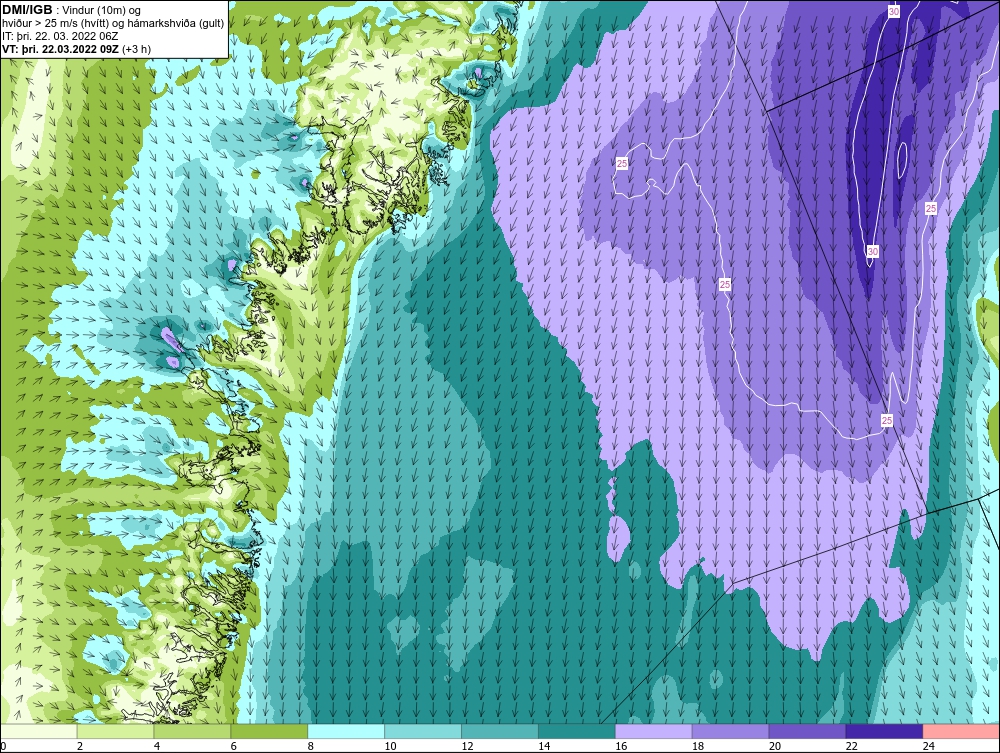Pick the 12–14 m/s medium teal legend swatch
This screenshot has width=1000, height=753.
point(500,731)
